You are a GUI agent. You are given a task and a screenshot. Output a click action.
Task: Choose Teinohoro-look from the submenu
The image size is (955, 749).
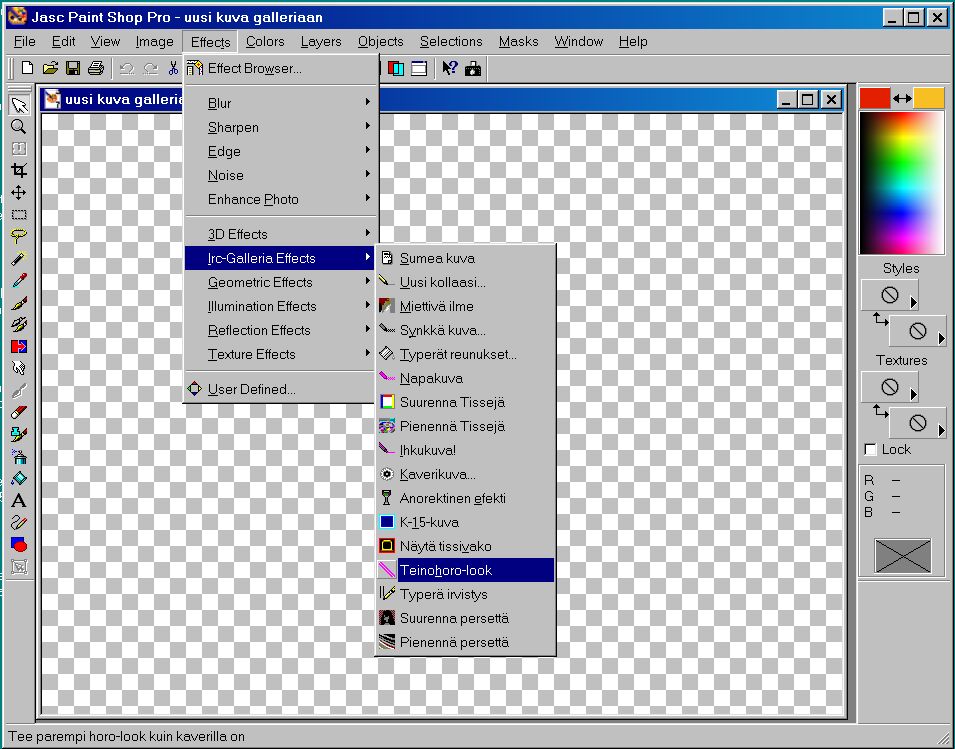[465, 570]
